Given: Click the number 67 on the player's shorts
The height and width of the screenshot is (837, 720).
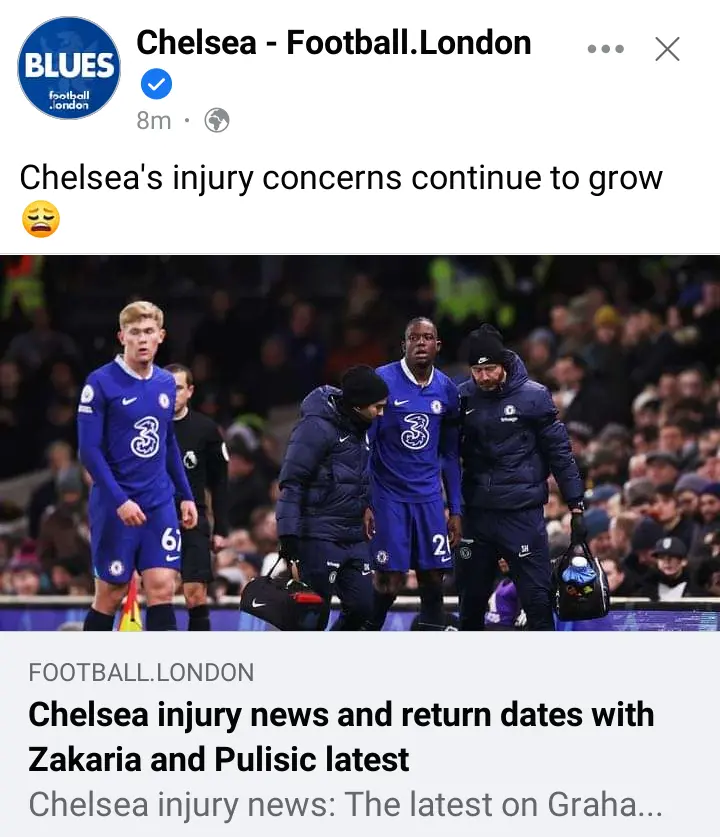Looking at the screenshot, I should click(x=169, y=541).
